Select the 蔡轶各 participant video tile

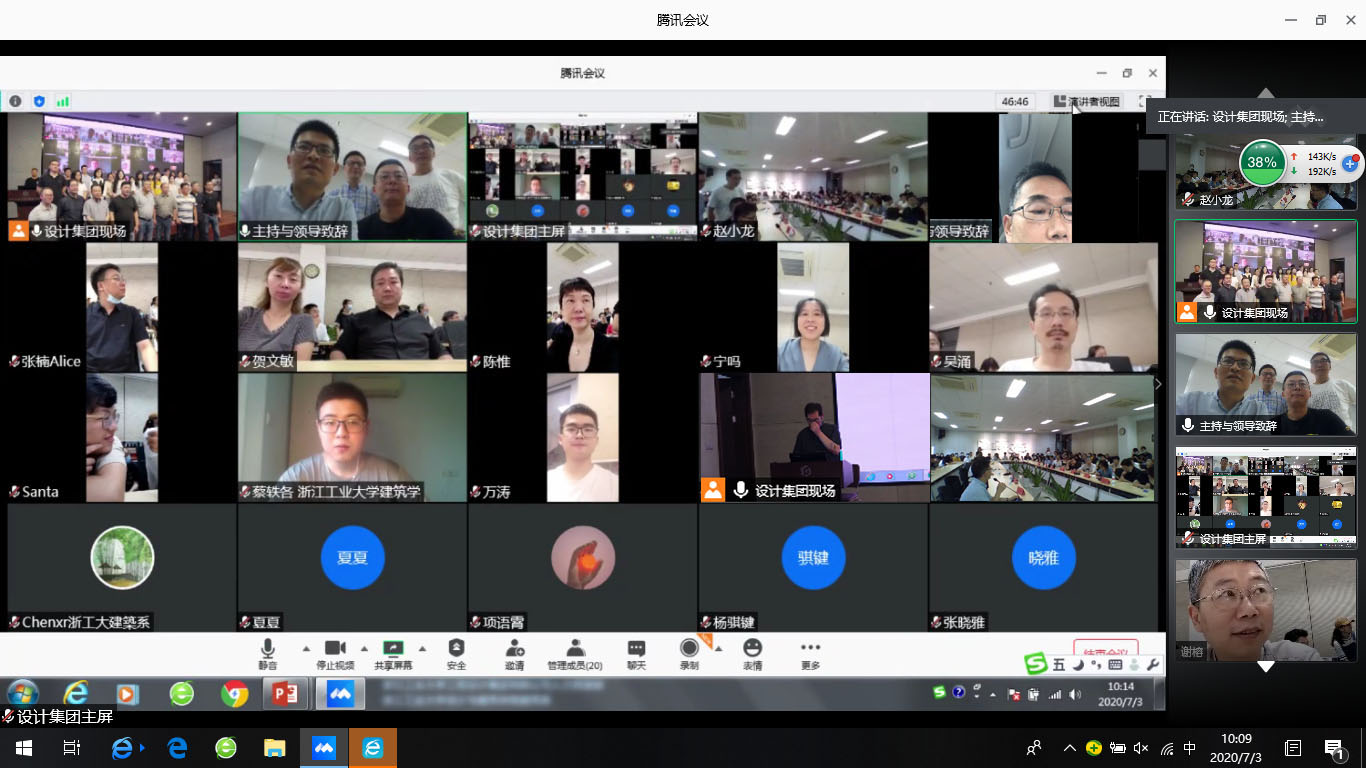[352, 437]
